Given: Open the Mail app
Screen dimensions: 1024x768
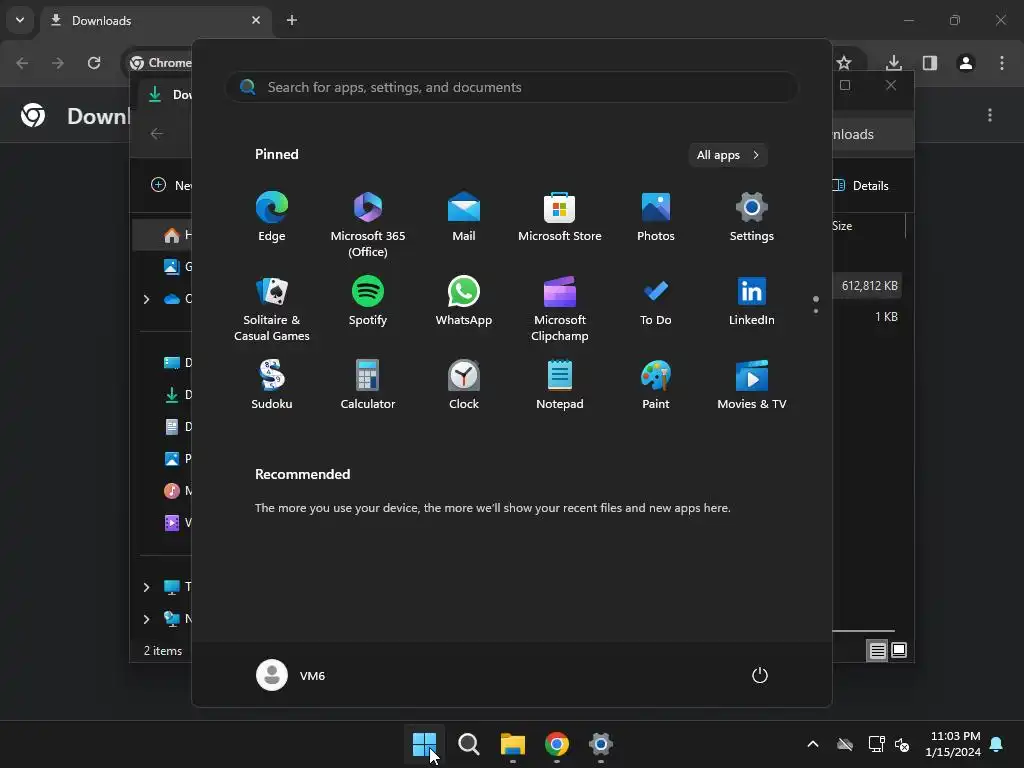Looking at the screenshot, I should click(x=464, y=217).
